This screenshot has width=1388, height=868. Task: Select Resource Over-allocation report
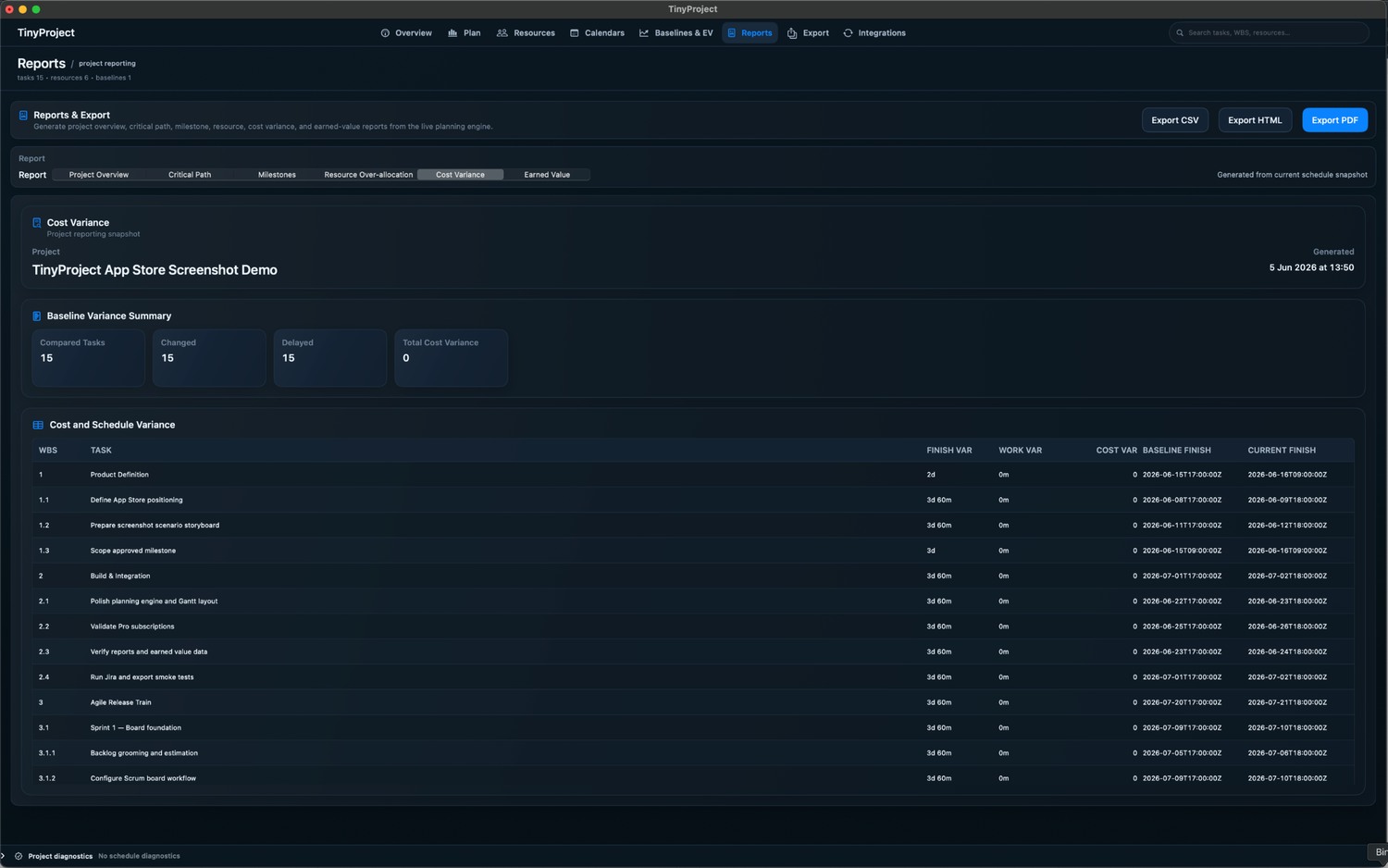tap(368, 175)
